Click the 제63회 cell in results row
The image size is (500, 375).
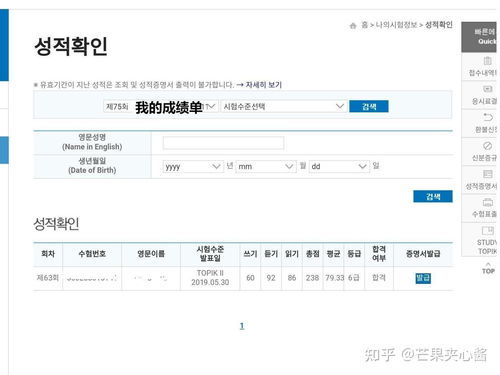pyautogui.click(x=48, y=278)
